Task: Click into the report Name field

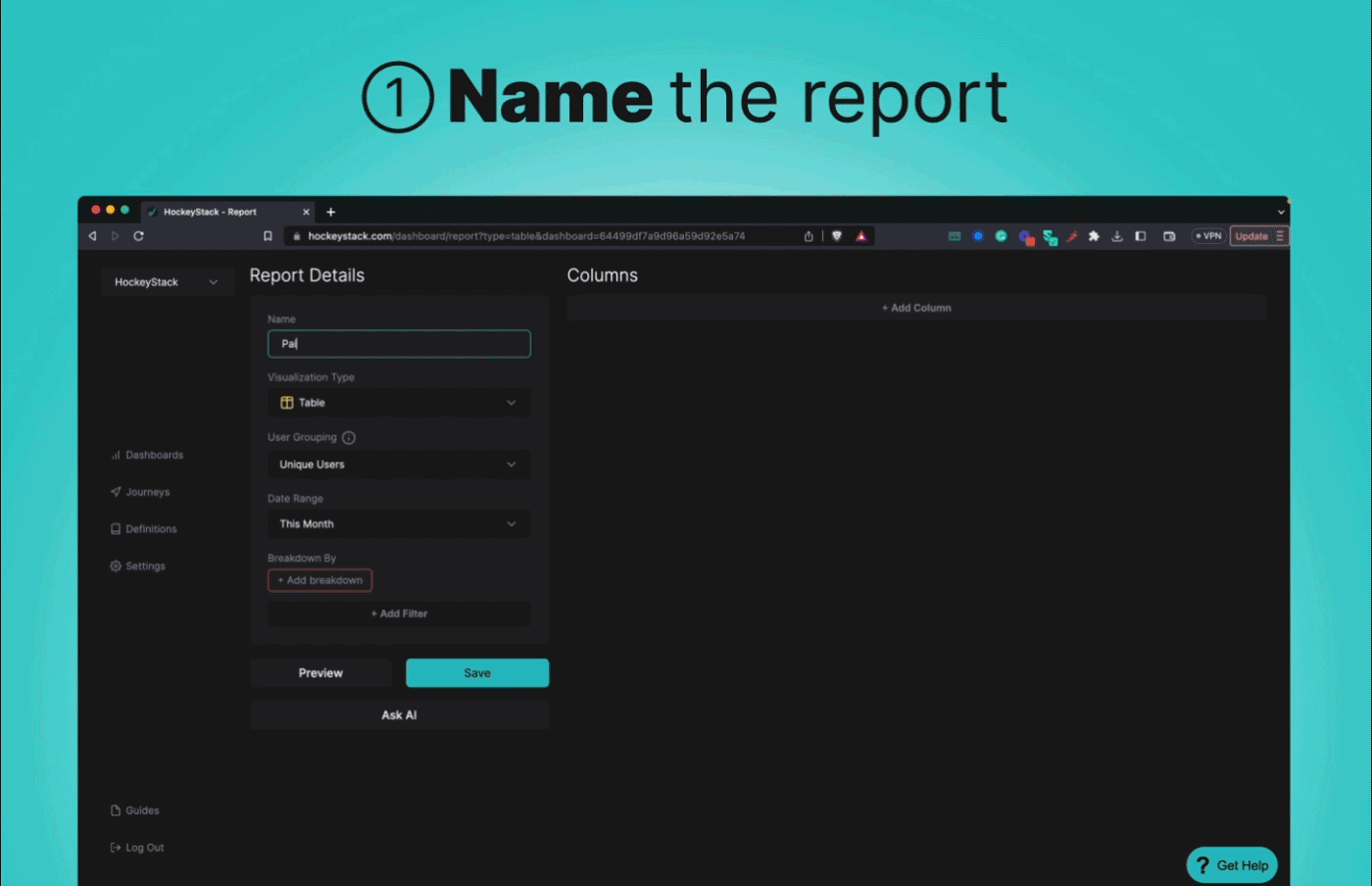Action: coord(399,344)
